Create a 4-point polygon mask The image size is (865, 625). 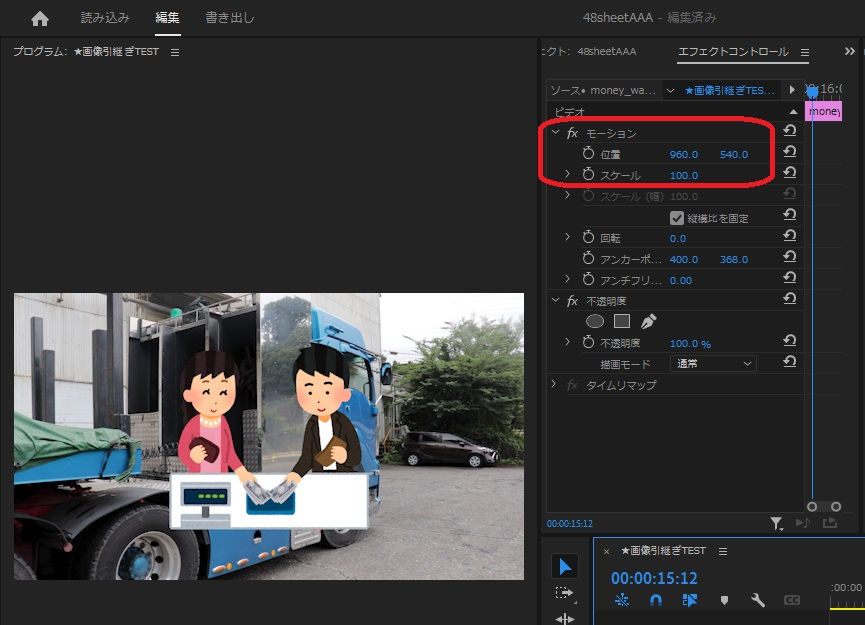coord(622,321)
